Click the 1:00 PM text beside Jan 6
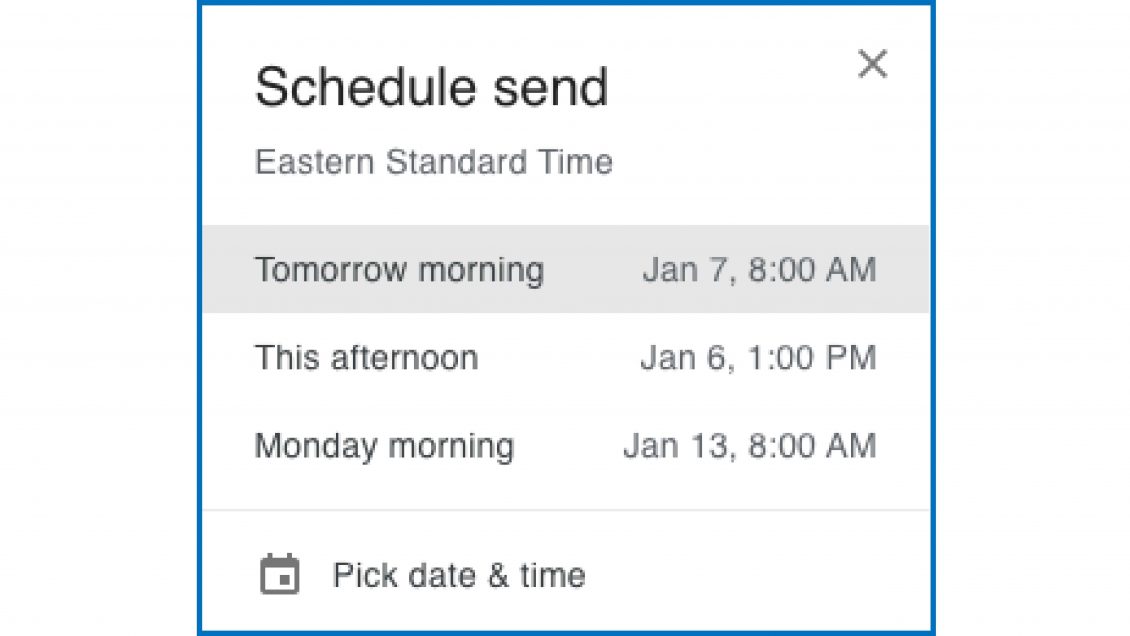This screenshot has width=1130, height=636. 812,358
